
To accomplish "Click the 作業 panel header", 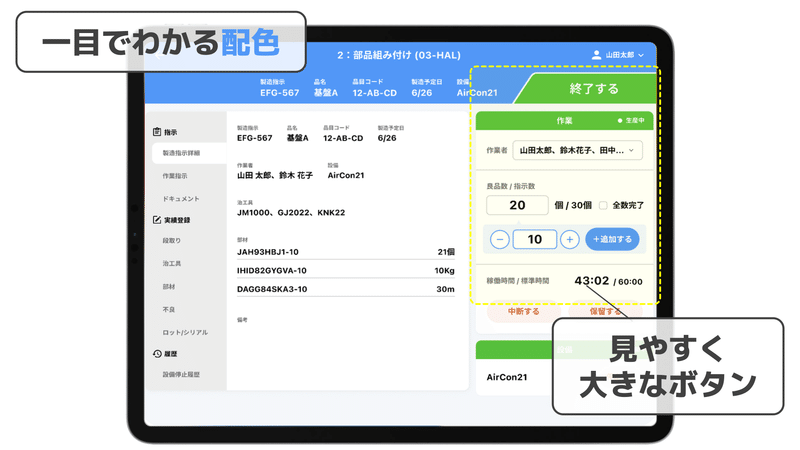I will click(564, 121).
